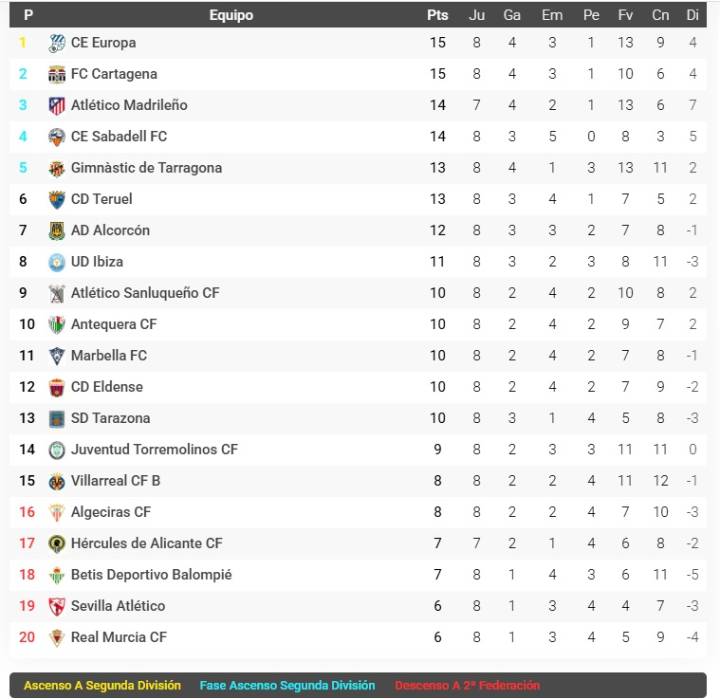This screenshot has height=699, width=720.
Task: Sort table by the Pts column header
Action: pyautogui.click(x=437, y=15)
